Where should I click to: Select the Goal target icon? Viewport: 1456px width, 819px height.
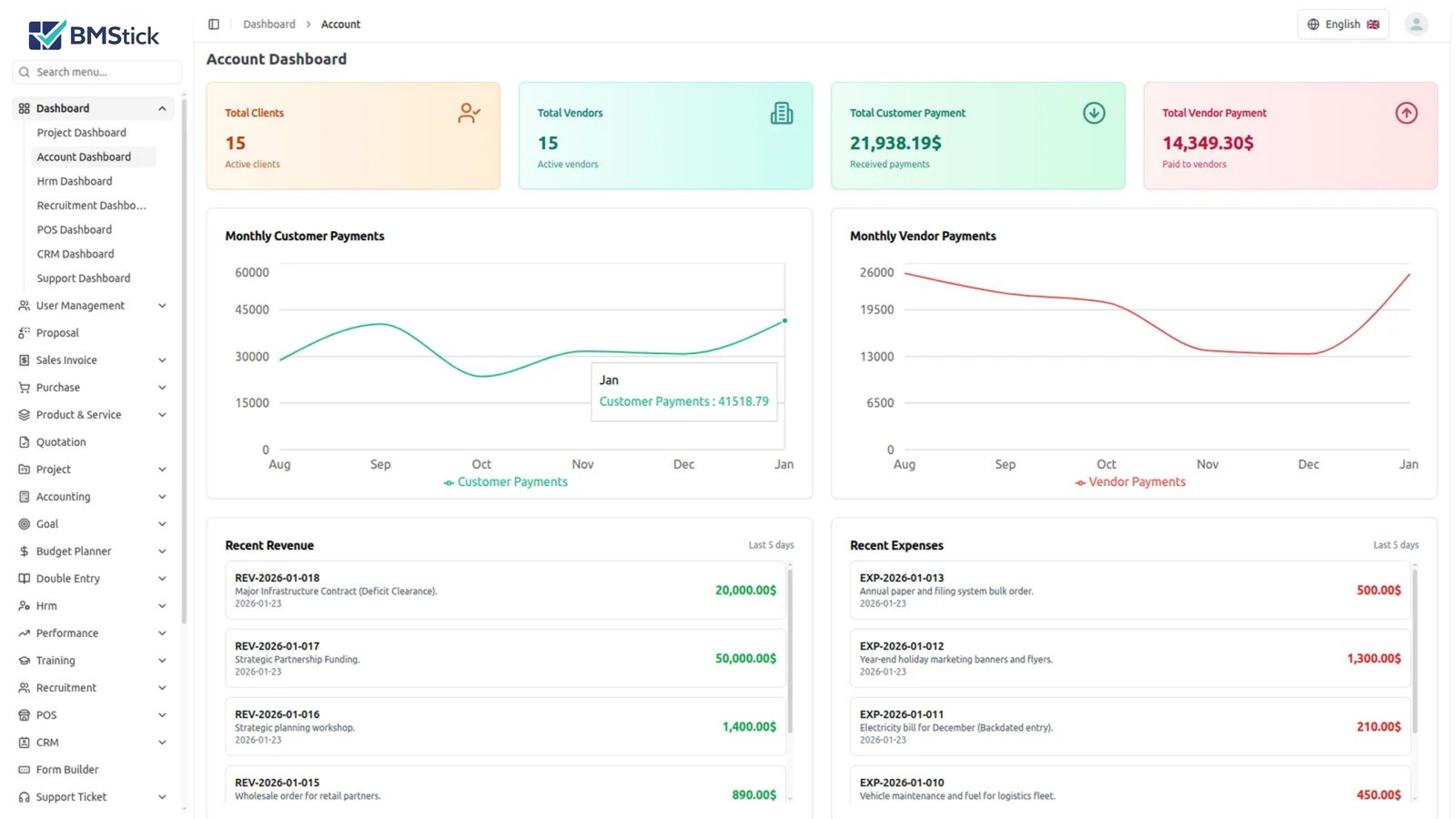tap(23, 523)
